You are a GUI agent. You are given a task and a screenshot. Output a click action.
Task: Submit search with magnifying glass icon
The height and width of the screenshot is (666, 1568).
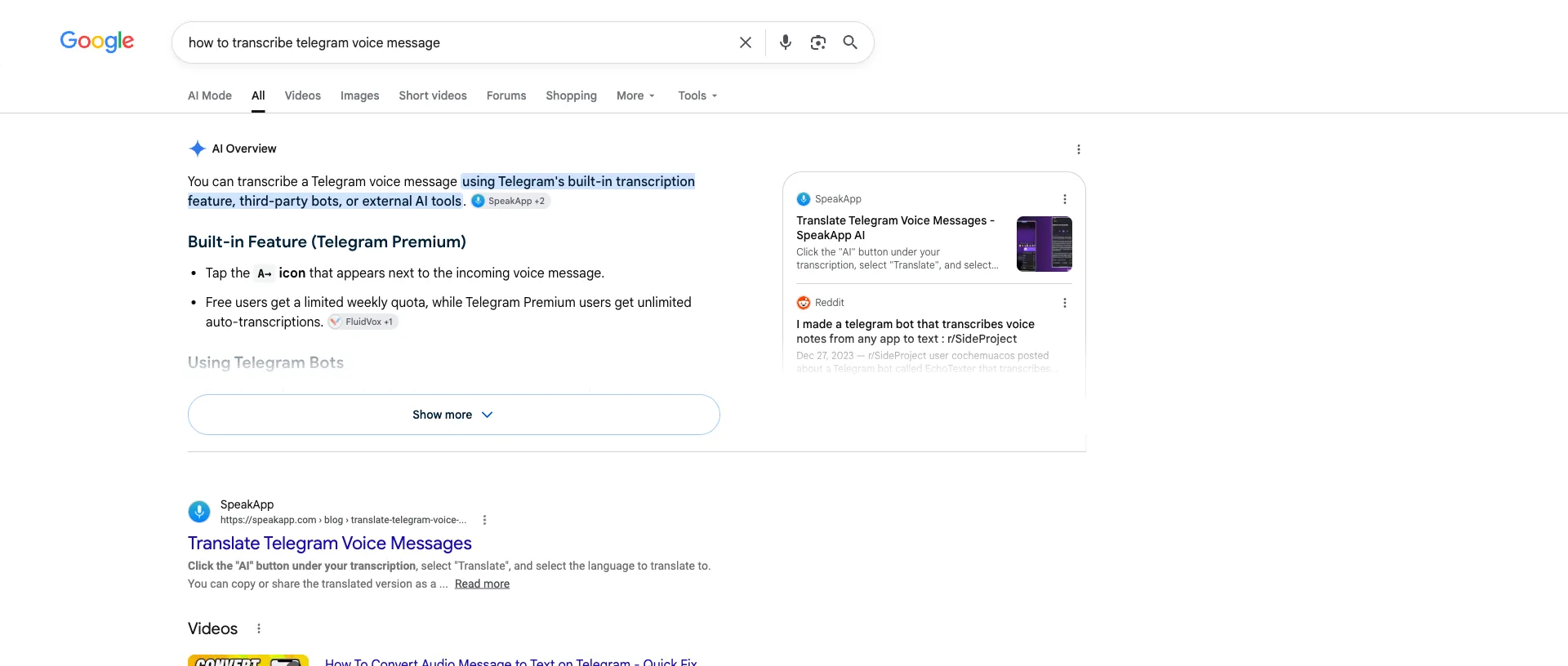coord(850,42)
